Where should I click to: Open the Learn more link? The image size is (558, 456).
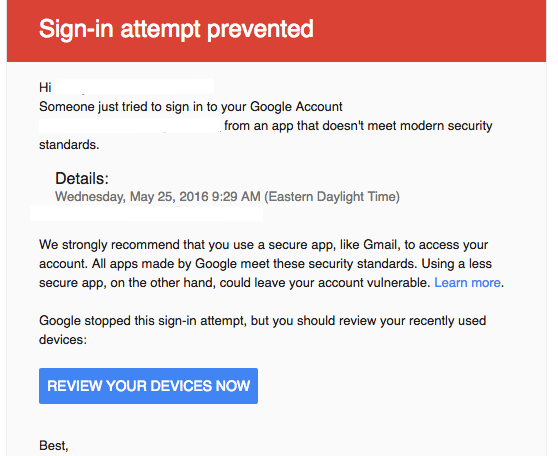(467, 283)
